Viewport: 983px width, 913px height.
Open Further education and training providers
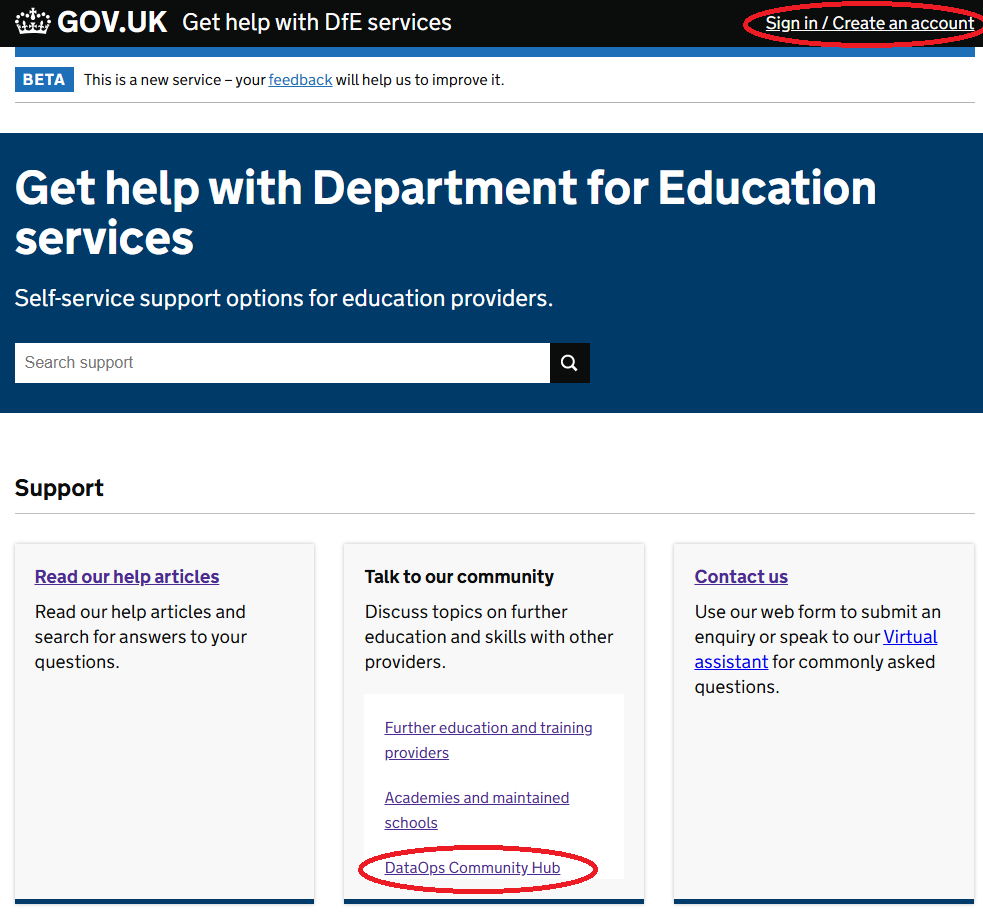(488, 741)
